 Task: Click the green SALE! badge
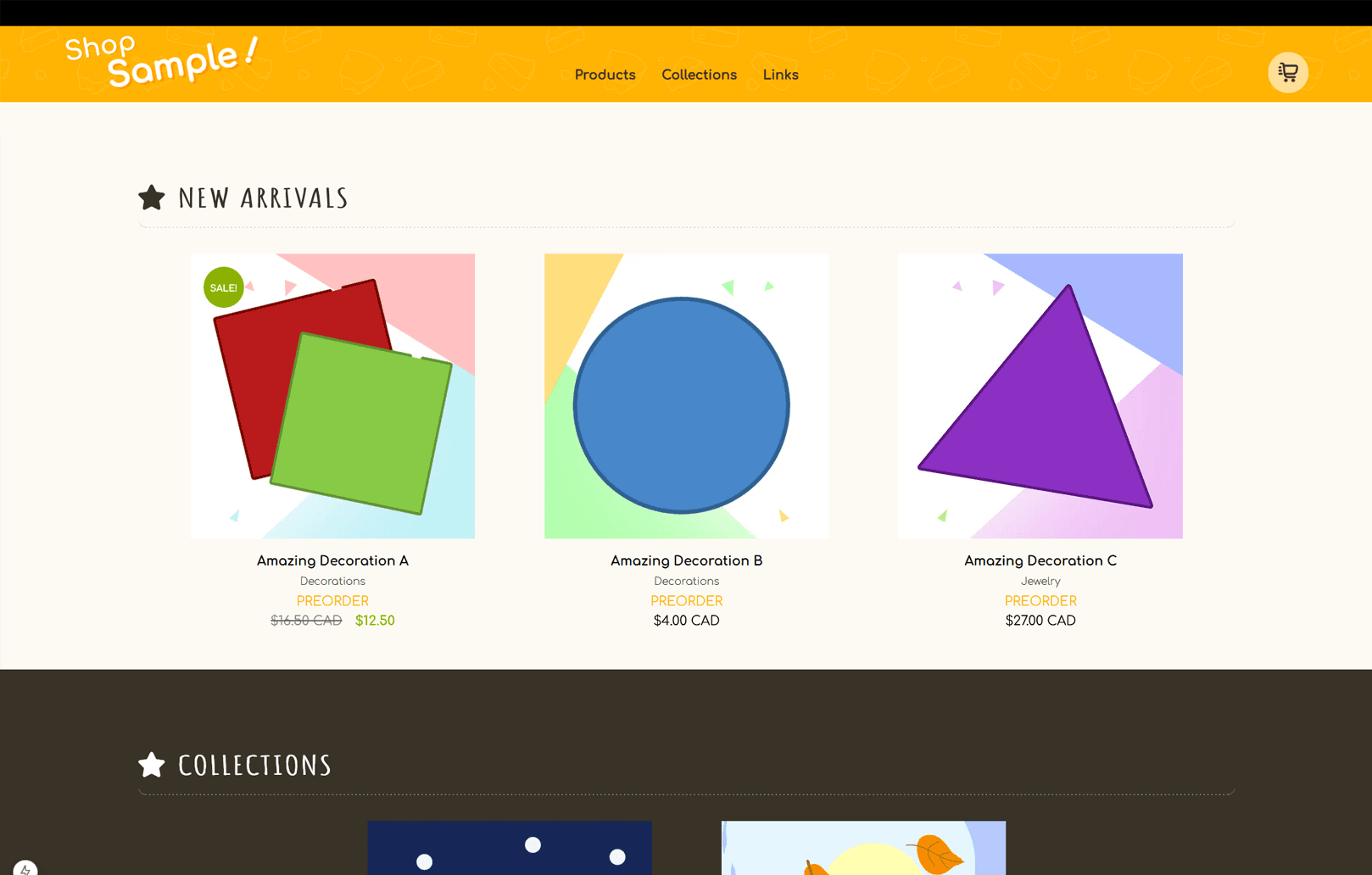coord(224,287)
